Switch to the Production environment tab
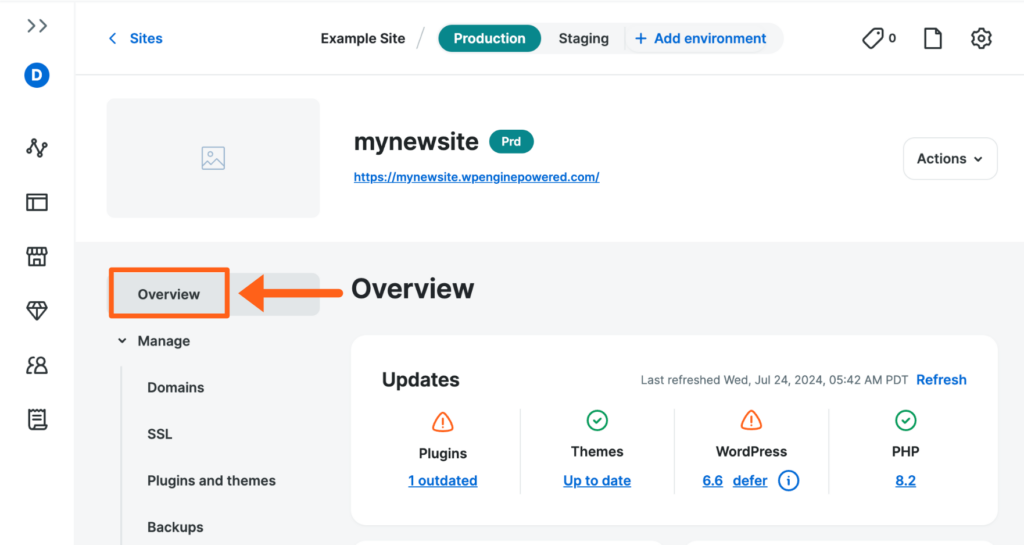The height and width of the screenshot is (545, 1024). pyautogui.click(x=489, y=39)
